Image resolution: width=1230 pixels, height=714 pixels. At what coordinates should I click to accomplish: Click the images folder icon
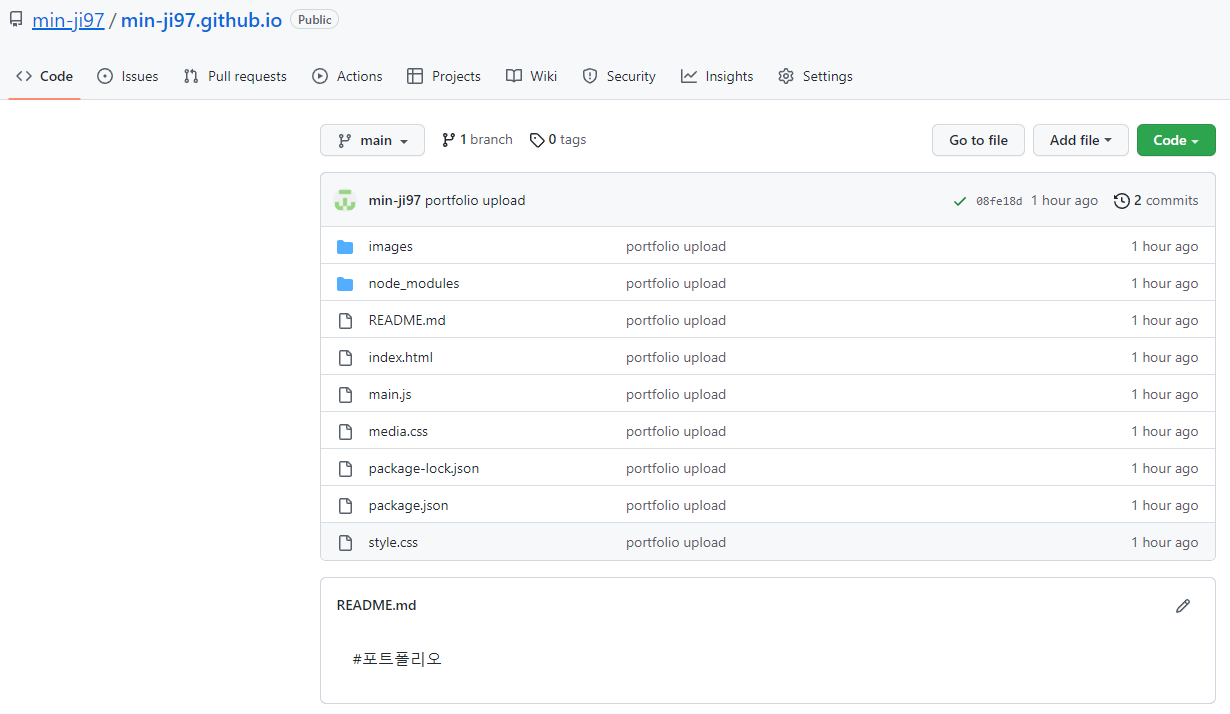[345, 247]
